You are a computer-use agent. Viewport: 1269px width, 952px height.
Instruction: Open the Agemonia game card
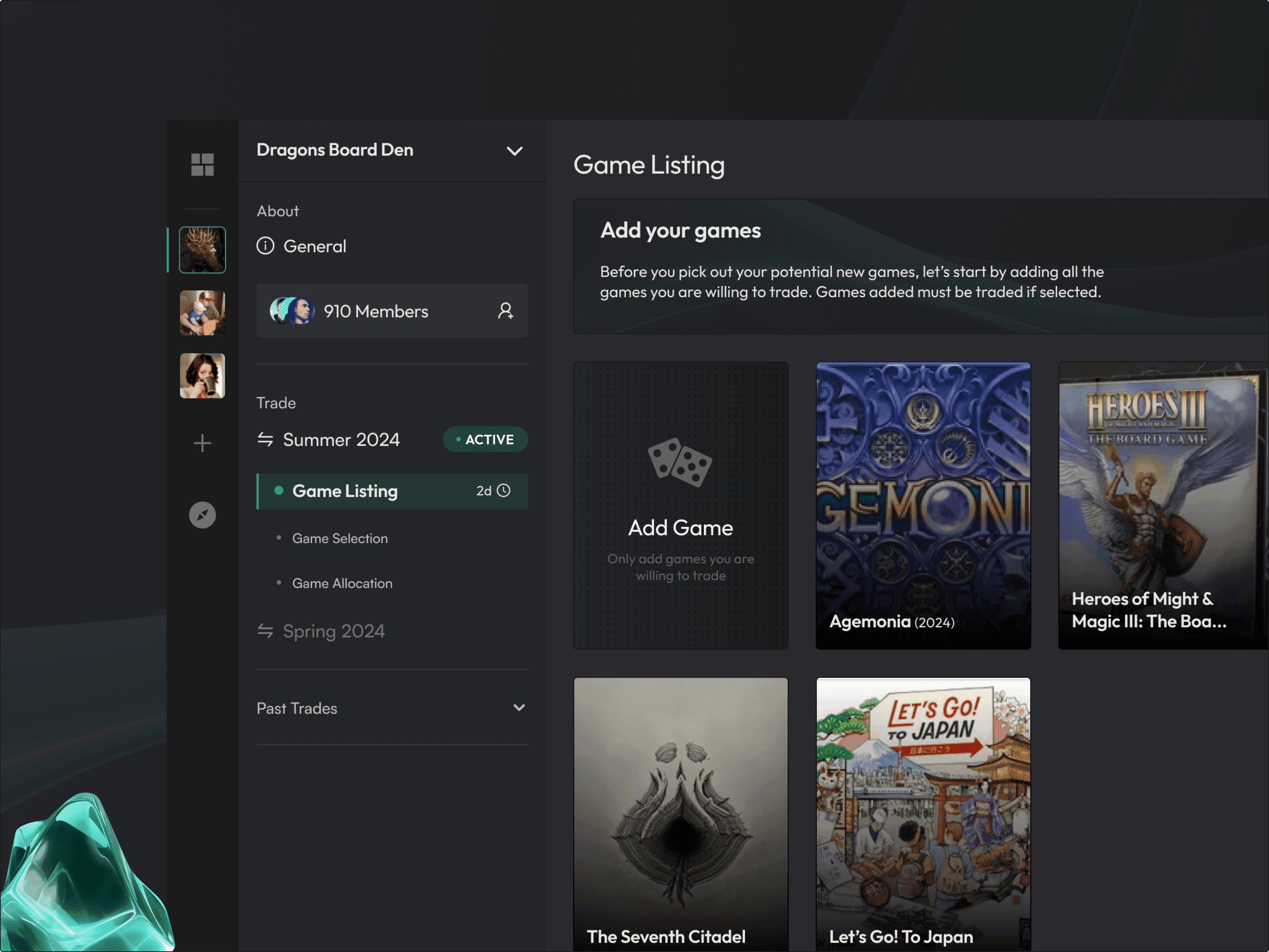pyautogui.click(x=922, y=505)
